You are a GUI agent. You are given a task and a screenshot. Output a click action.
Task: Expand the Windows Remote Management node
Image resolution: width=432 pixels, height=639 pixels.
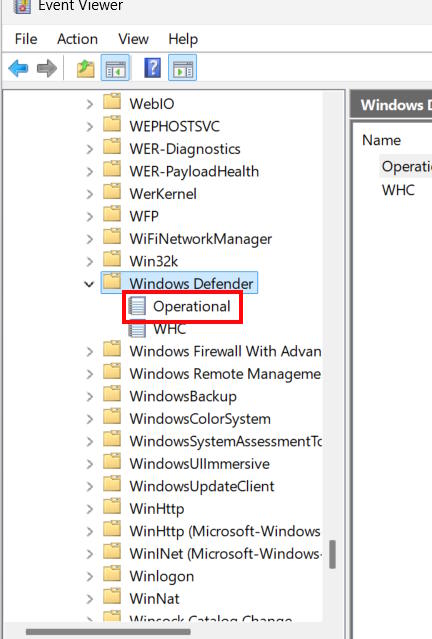point(90,374)
